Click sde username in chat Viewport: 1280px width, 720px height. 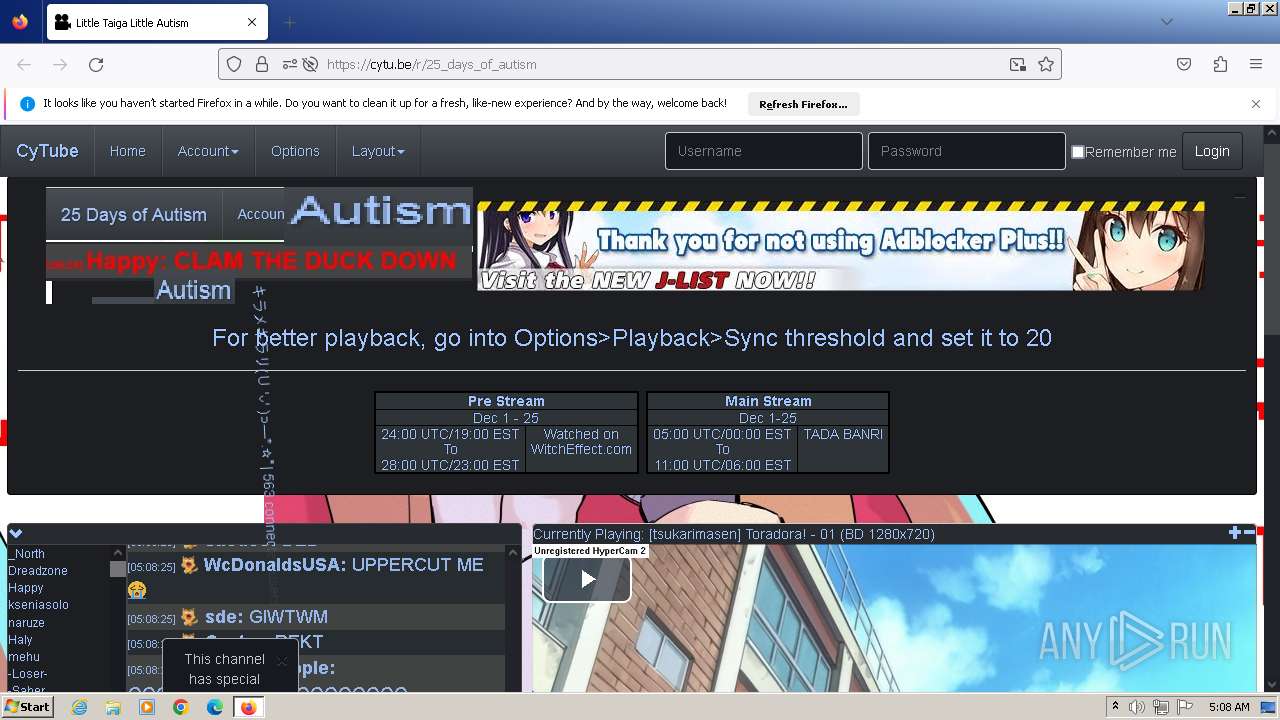(224, 617)
